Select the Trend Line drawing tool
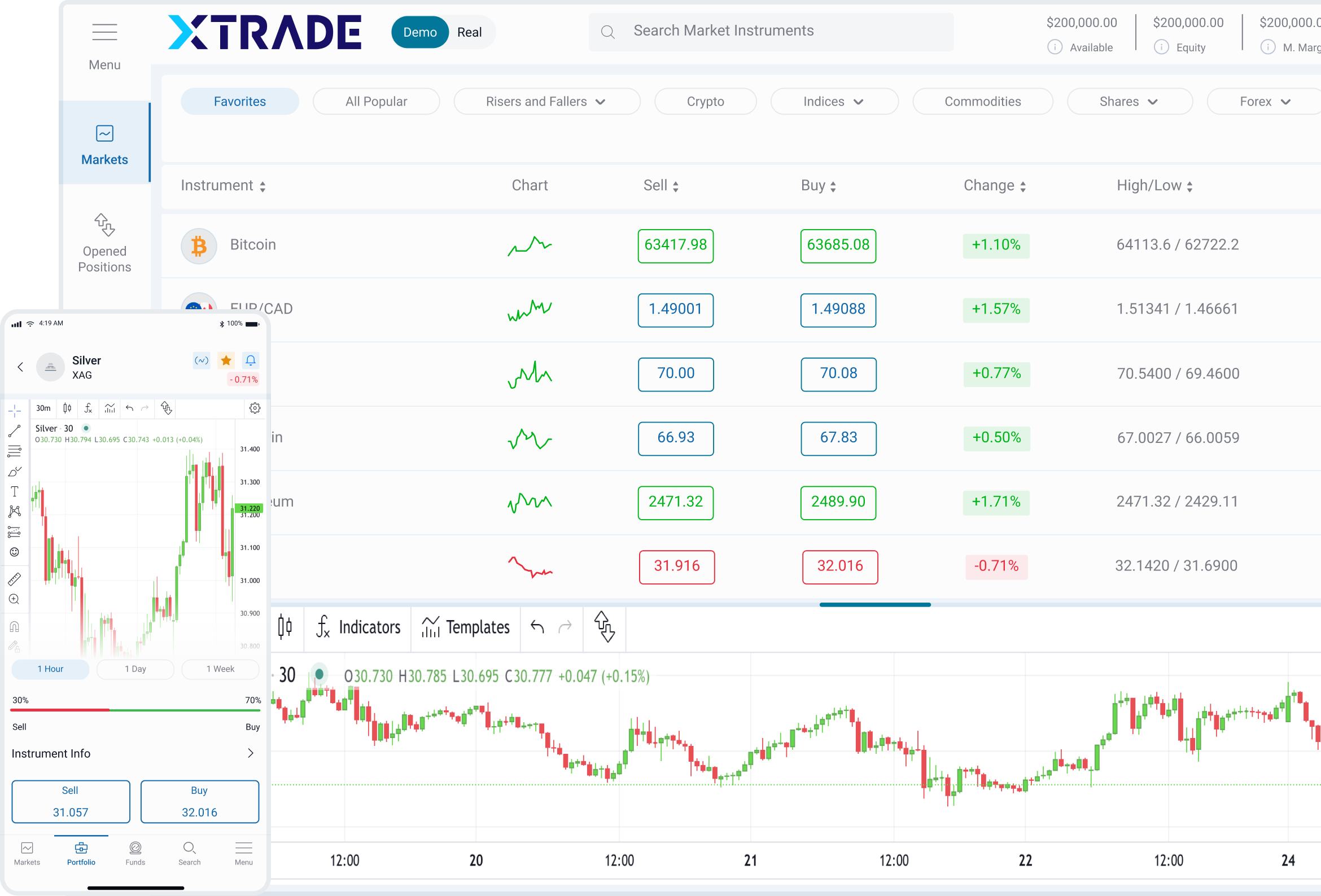 click(x=15, y=431)
